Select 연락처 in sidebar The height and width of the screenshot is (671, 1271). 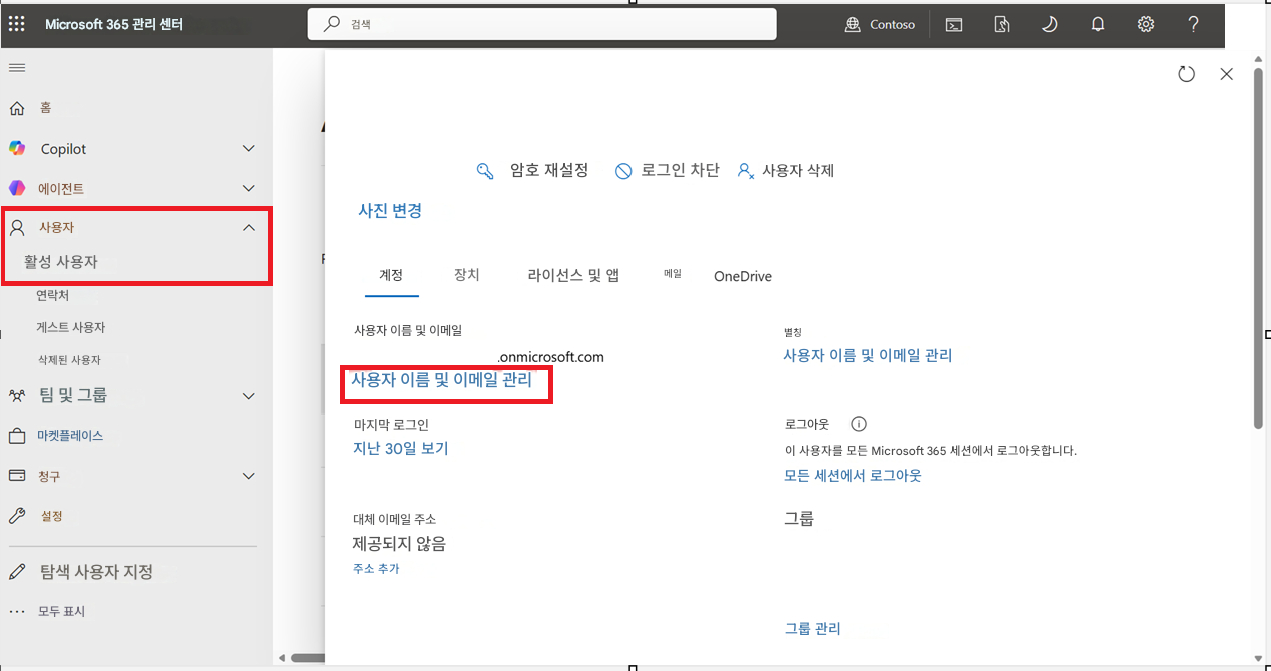(53, 296)
